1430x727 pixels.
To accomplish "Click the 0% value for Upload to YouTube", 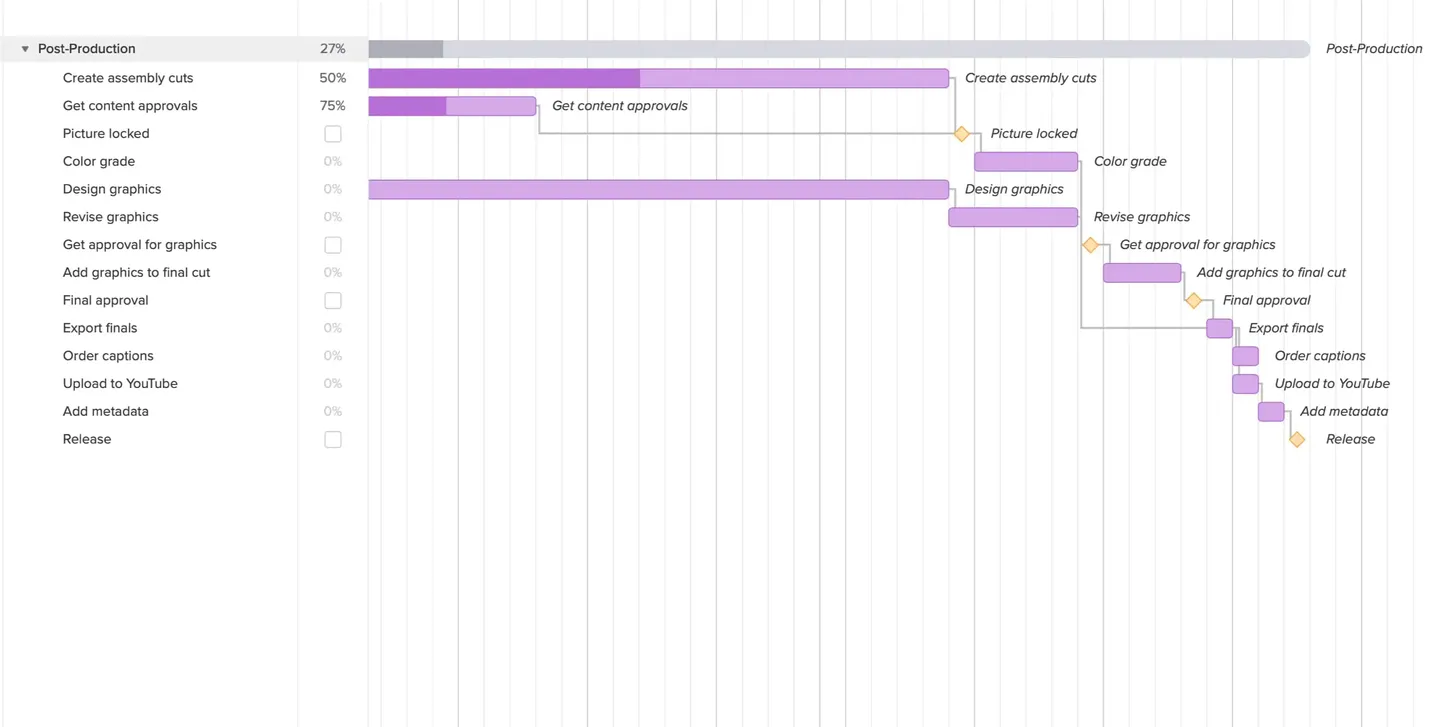I will (x=333, y=384).
